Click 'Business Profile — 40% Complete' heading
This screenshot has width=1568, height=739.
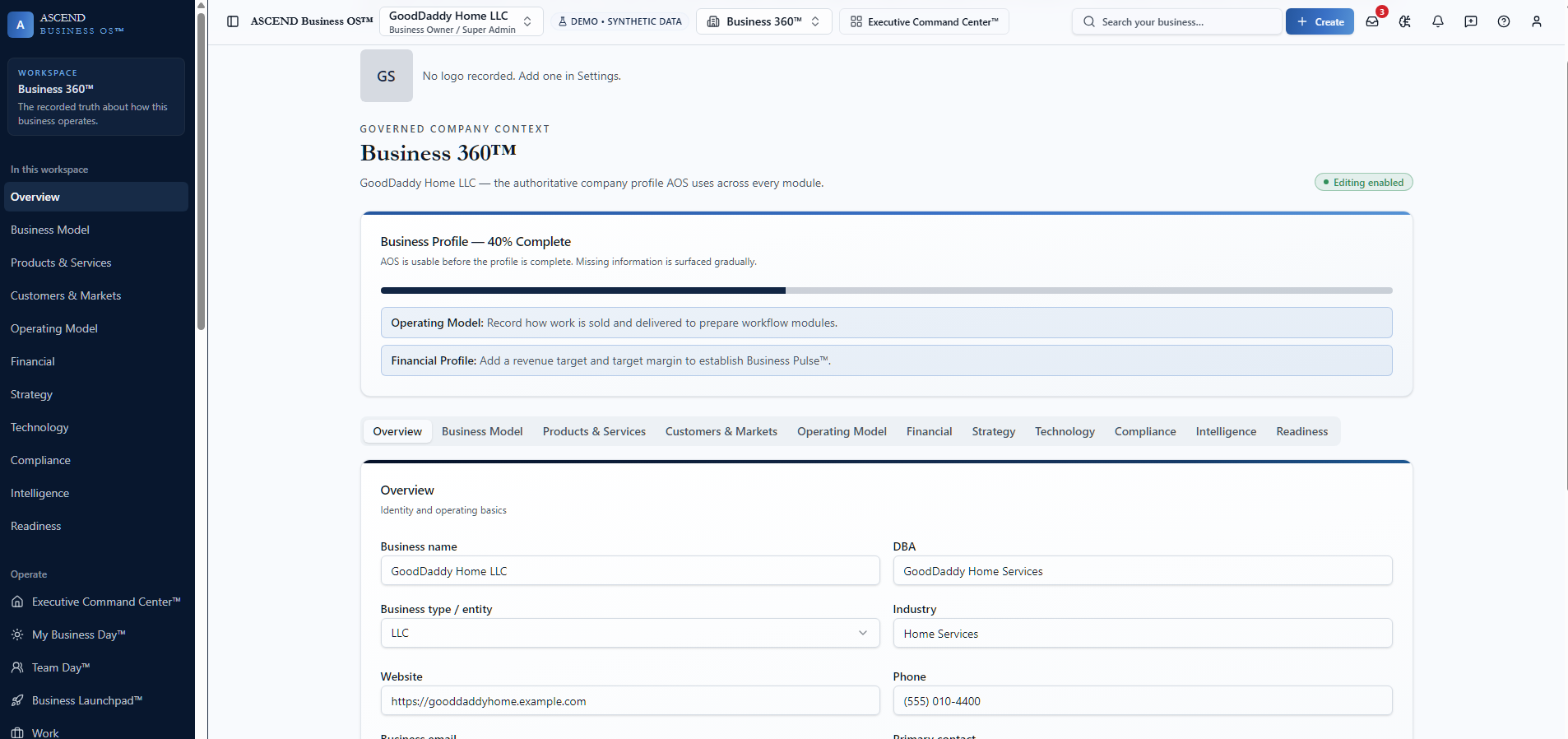coord(476,241)
